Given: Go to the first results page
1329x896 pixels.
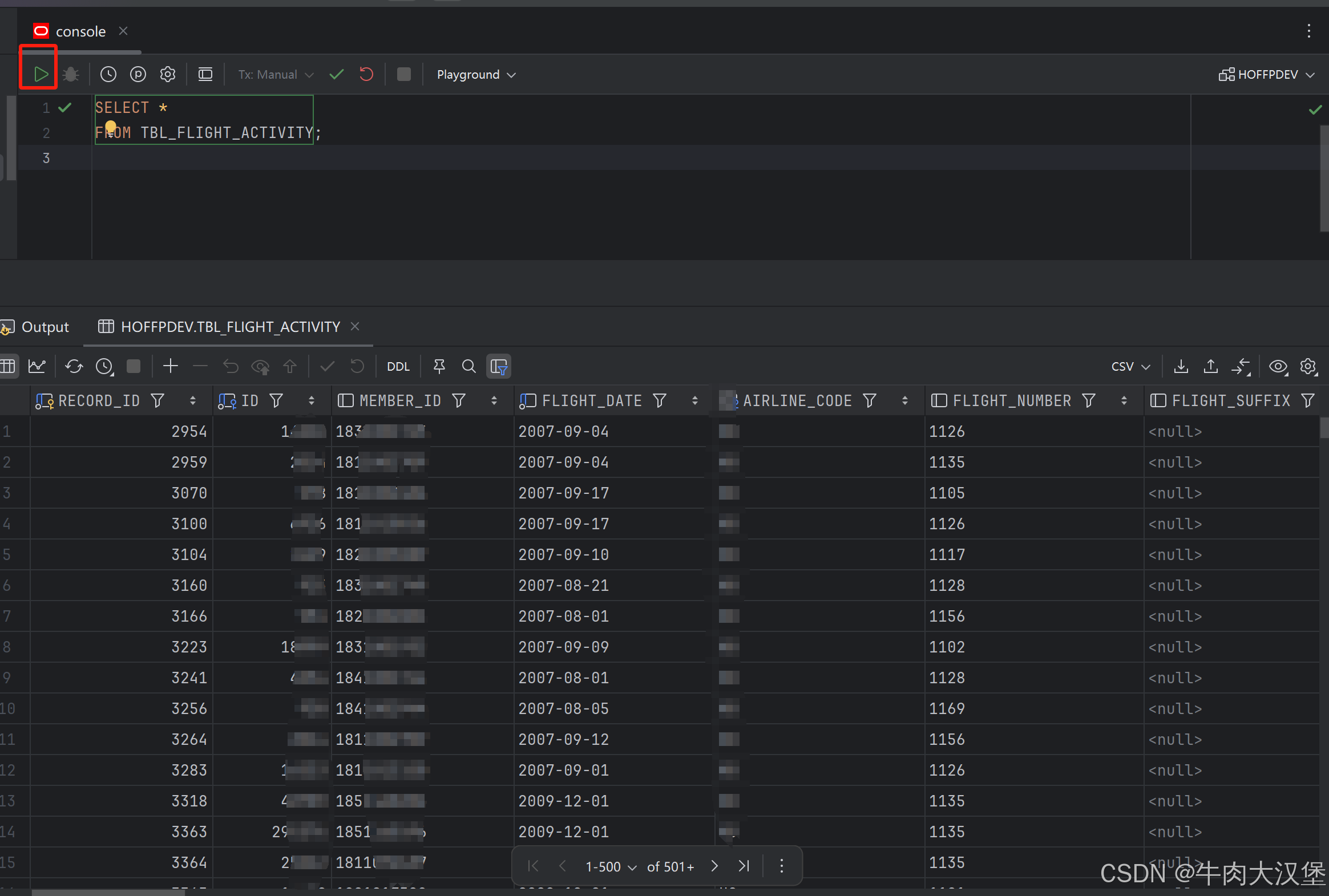Looking at the screenshot, I should point(533,866).
